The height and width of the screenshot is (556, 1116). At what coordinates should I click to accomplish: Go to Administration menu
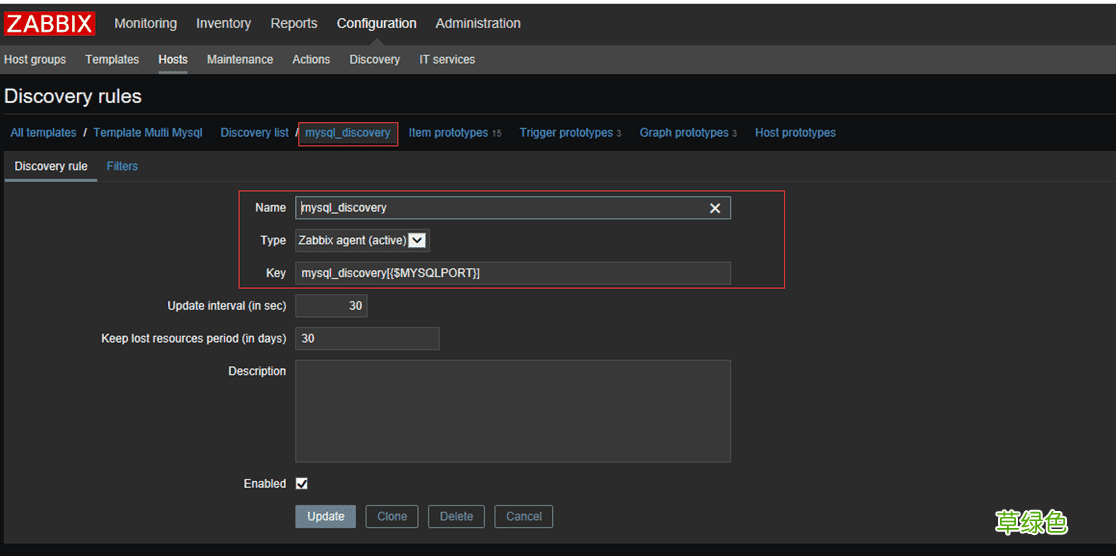pos(478,23)
